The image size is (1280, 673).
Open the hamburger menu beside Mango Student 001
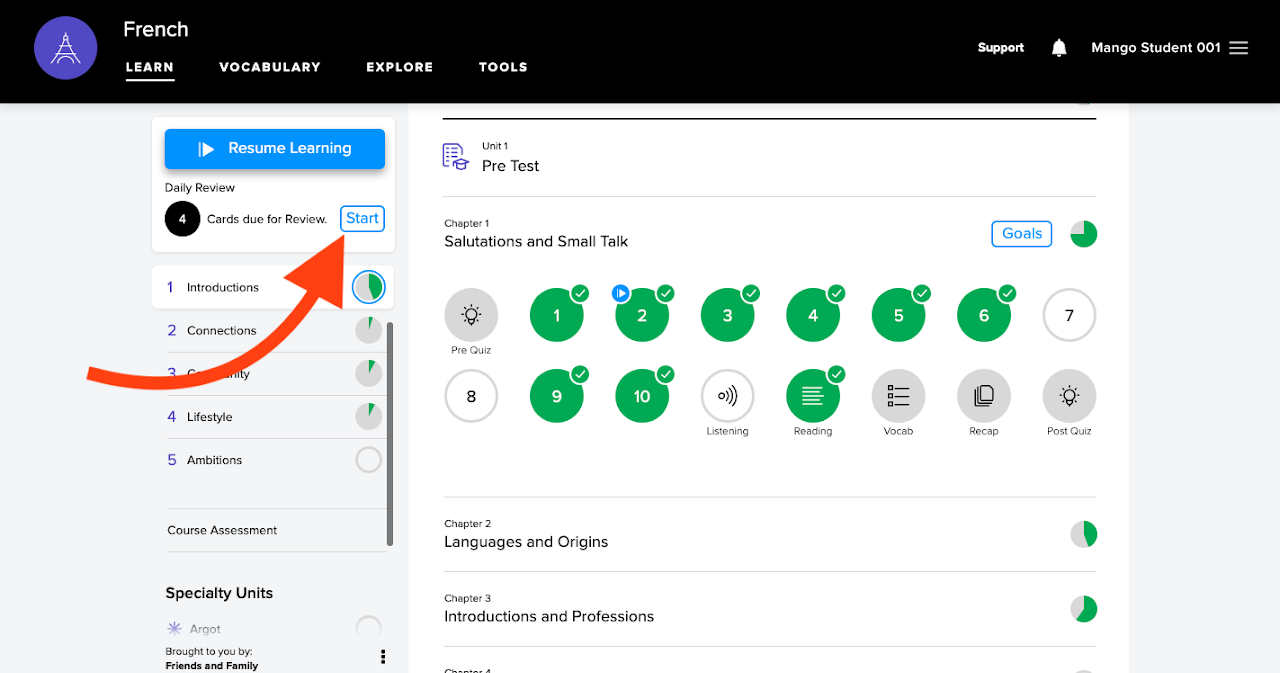coord(1239,48)
